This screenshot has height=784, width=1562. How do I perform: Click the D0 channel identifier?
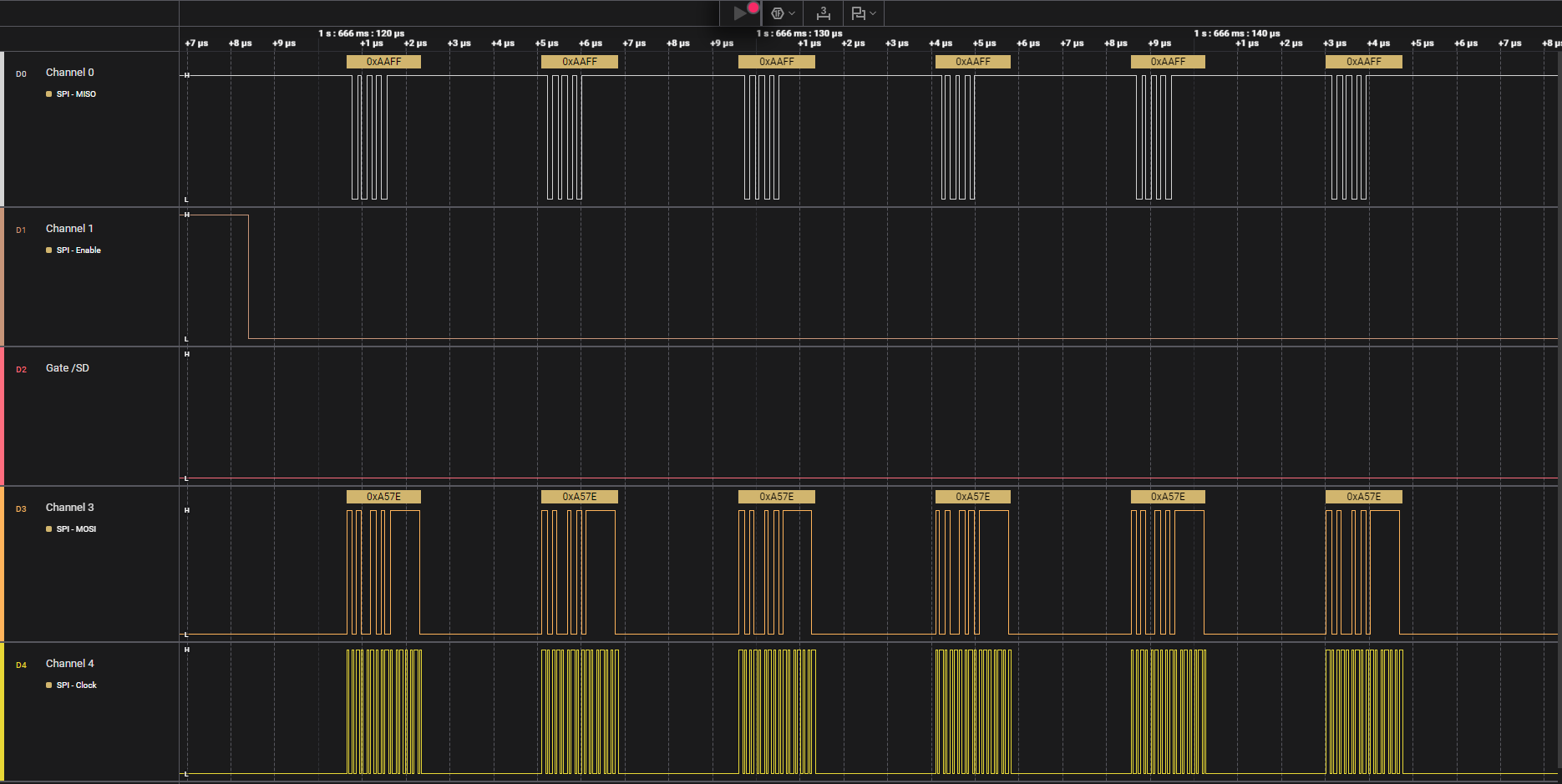click(x=21, y=74)
